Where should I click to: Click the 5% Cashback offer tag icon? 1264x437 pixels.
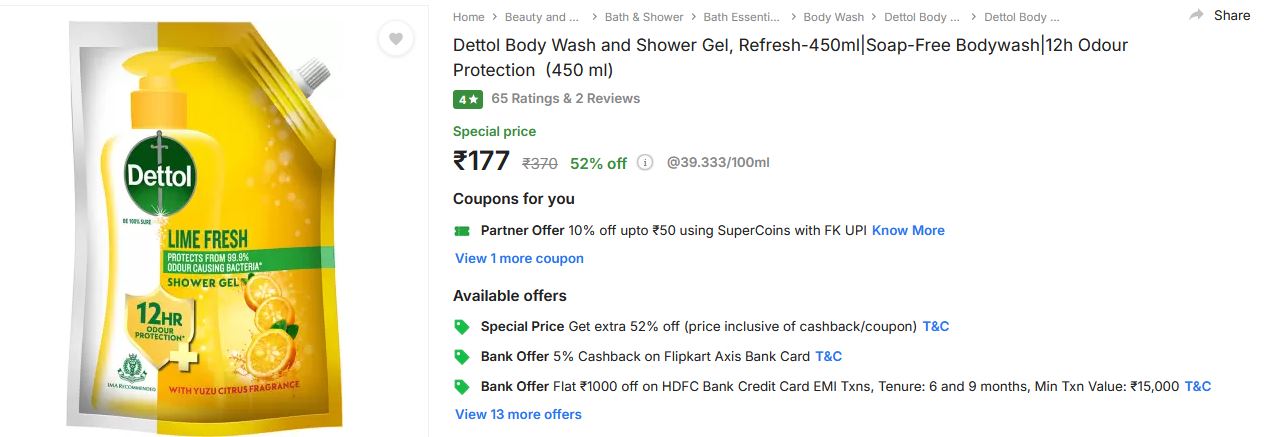tap(462, 356)
